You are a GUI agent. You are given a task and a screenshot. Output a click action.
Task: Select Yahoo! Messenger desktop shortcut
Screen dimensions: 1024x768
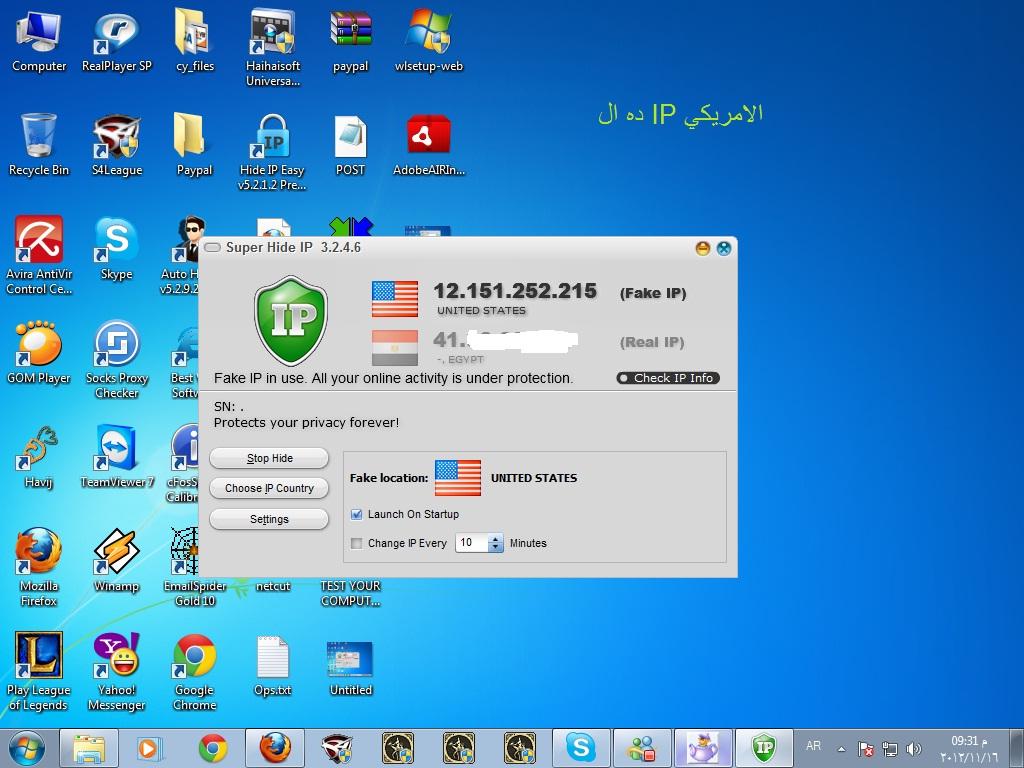[116, 671]
